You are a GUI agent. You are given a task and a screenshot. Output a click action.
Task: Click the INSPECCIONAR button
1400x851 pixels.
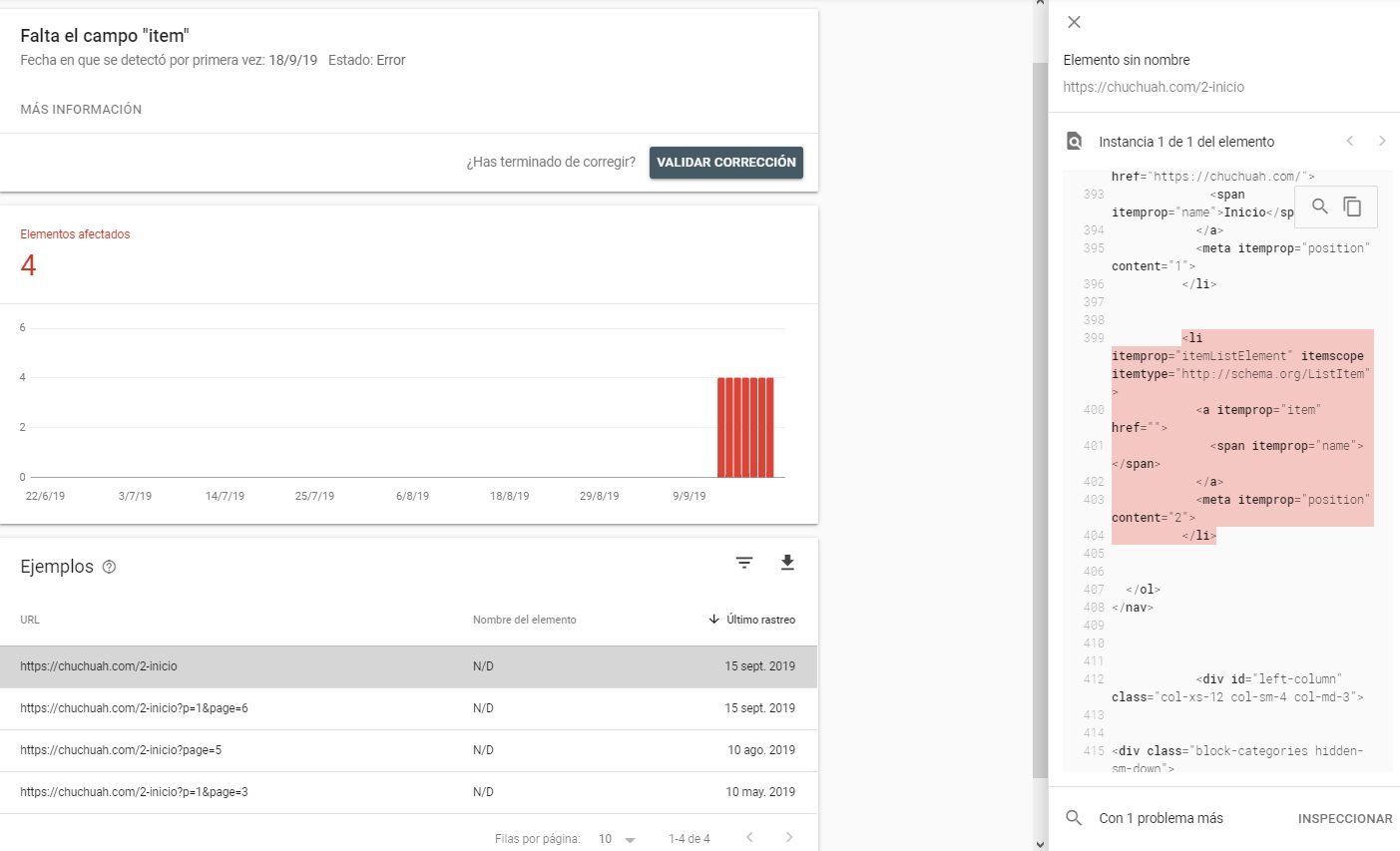[1345, 819]
